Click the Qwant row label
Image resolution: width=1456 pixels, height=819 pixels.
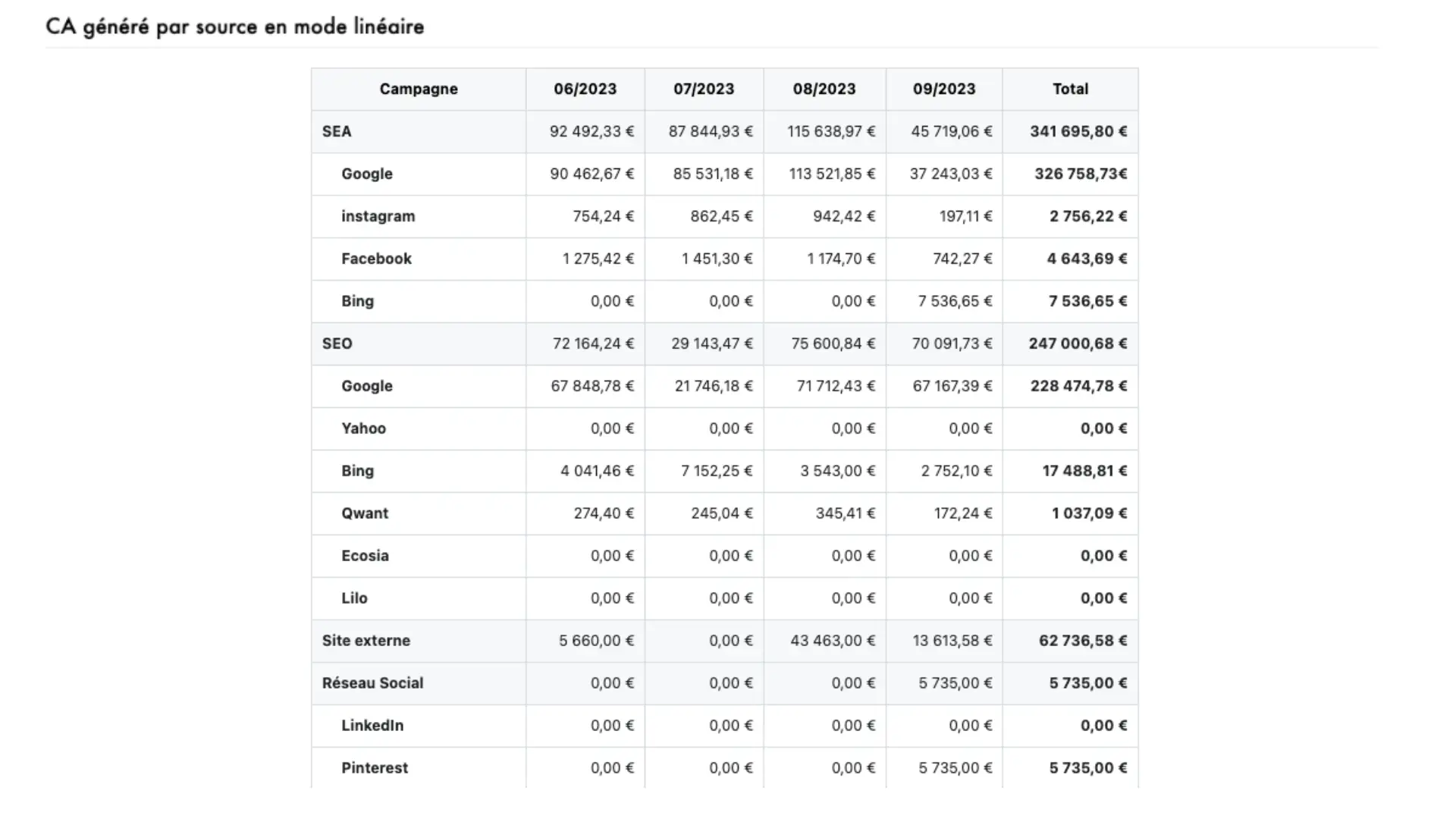(x=365, y=513)
